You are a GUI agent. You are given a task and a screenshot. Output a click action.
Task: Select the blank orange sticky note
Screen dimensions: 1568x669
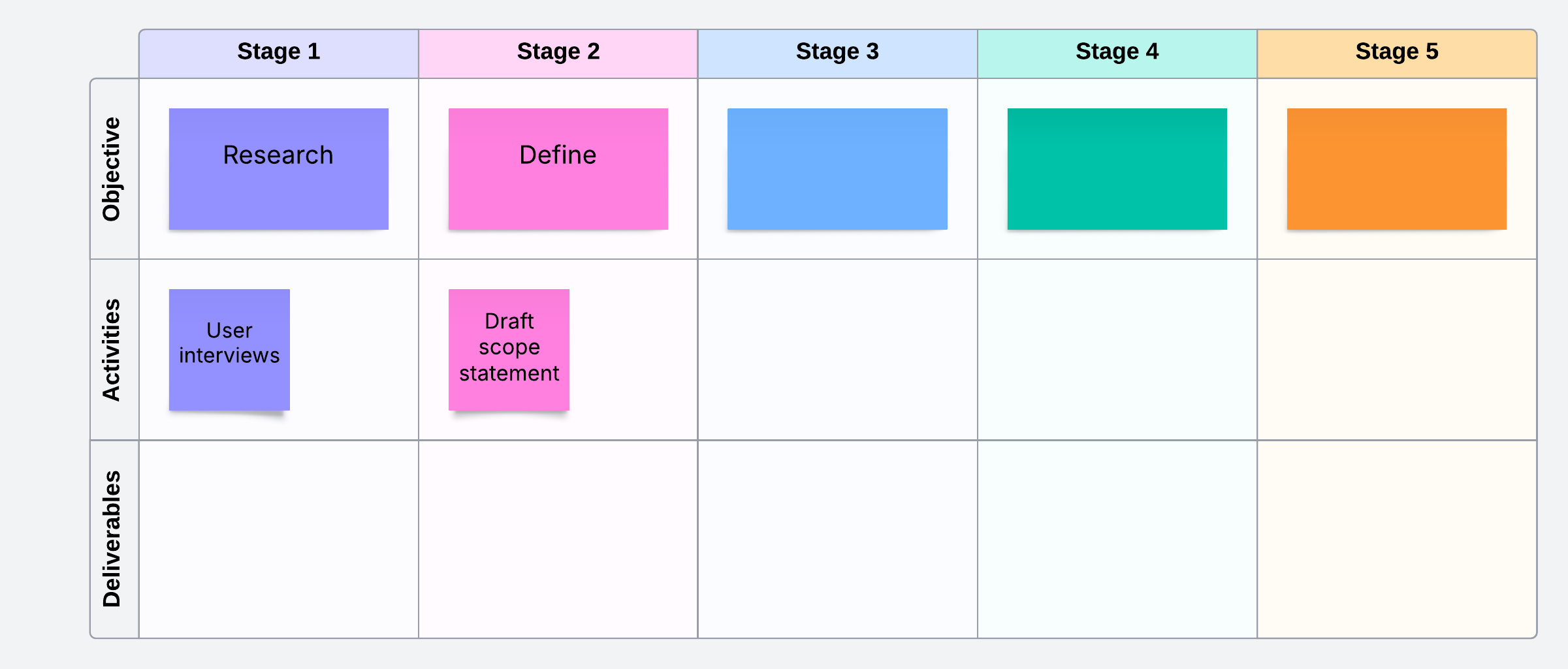[x=1396, y=169]
